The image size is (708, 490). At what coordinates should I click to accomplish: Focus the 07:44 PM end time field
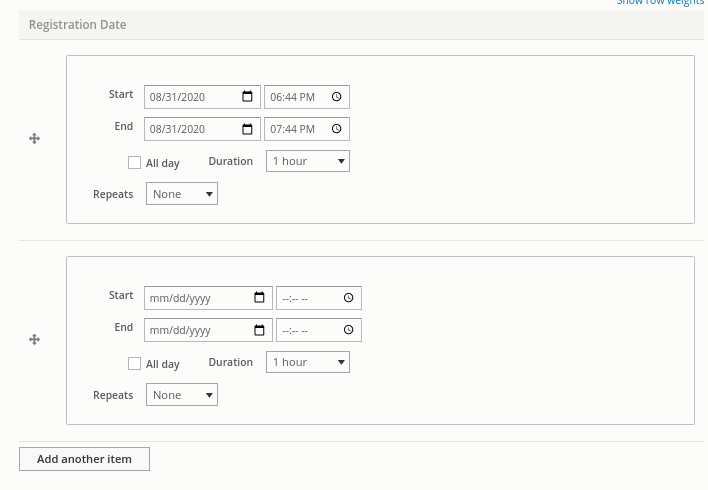307,129
